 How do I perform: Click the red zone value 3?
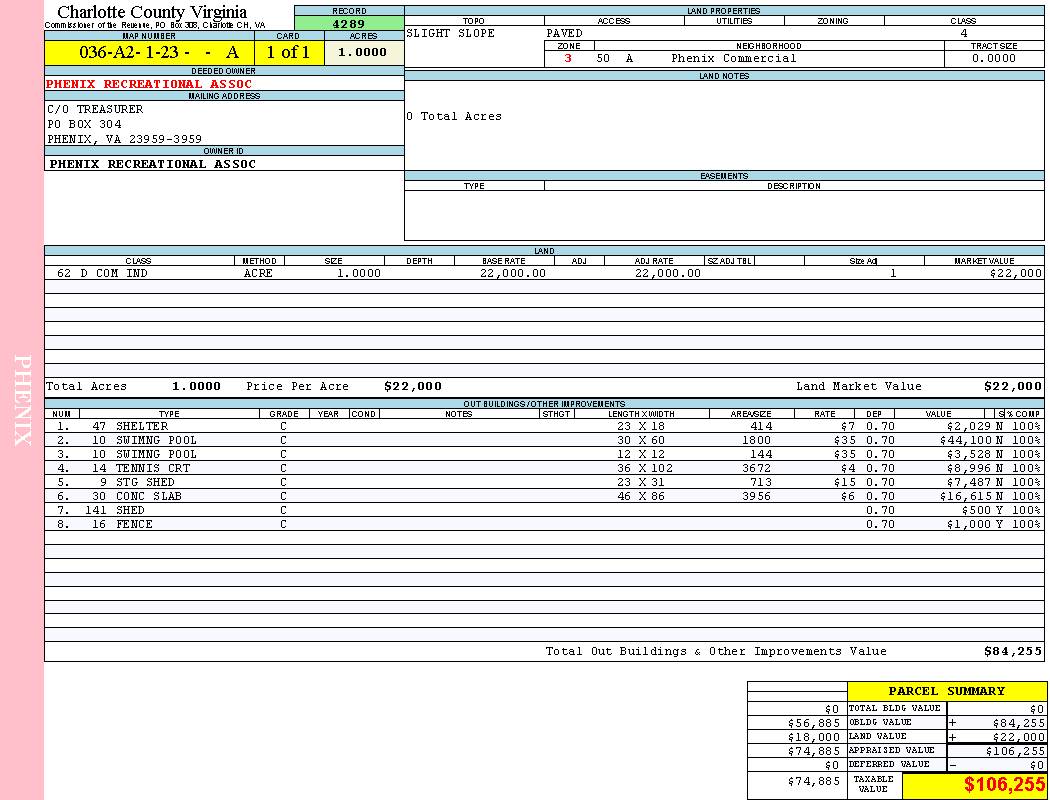tap(568, 58)
